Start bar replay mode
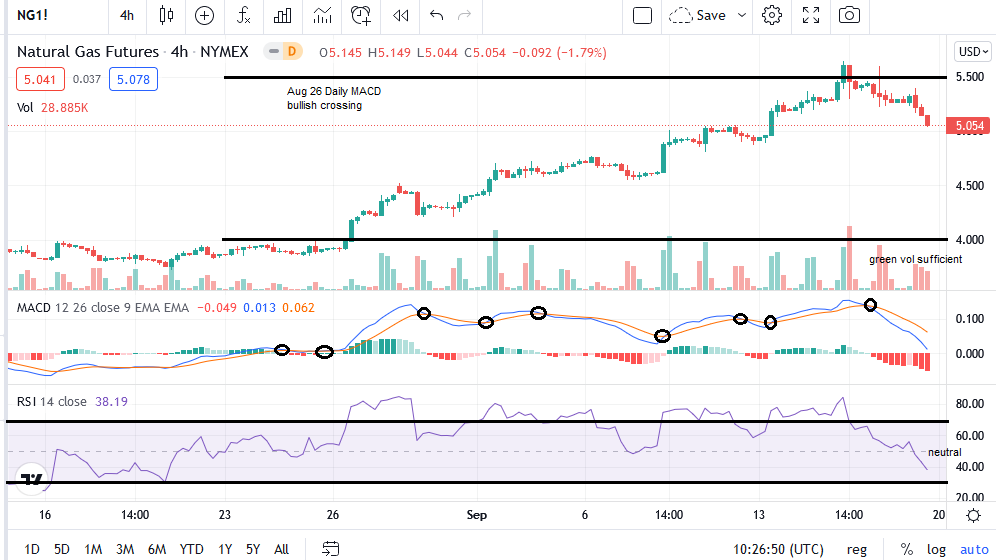Viewport: 996px width, 560px height. [x=400, y=15]
